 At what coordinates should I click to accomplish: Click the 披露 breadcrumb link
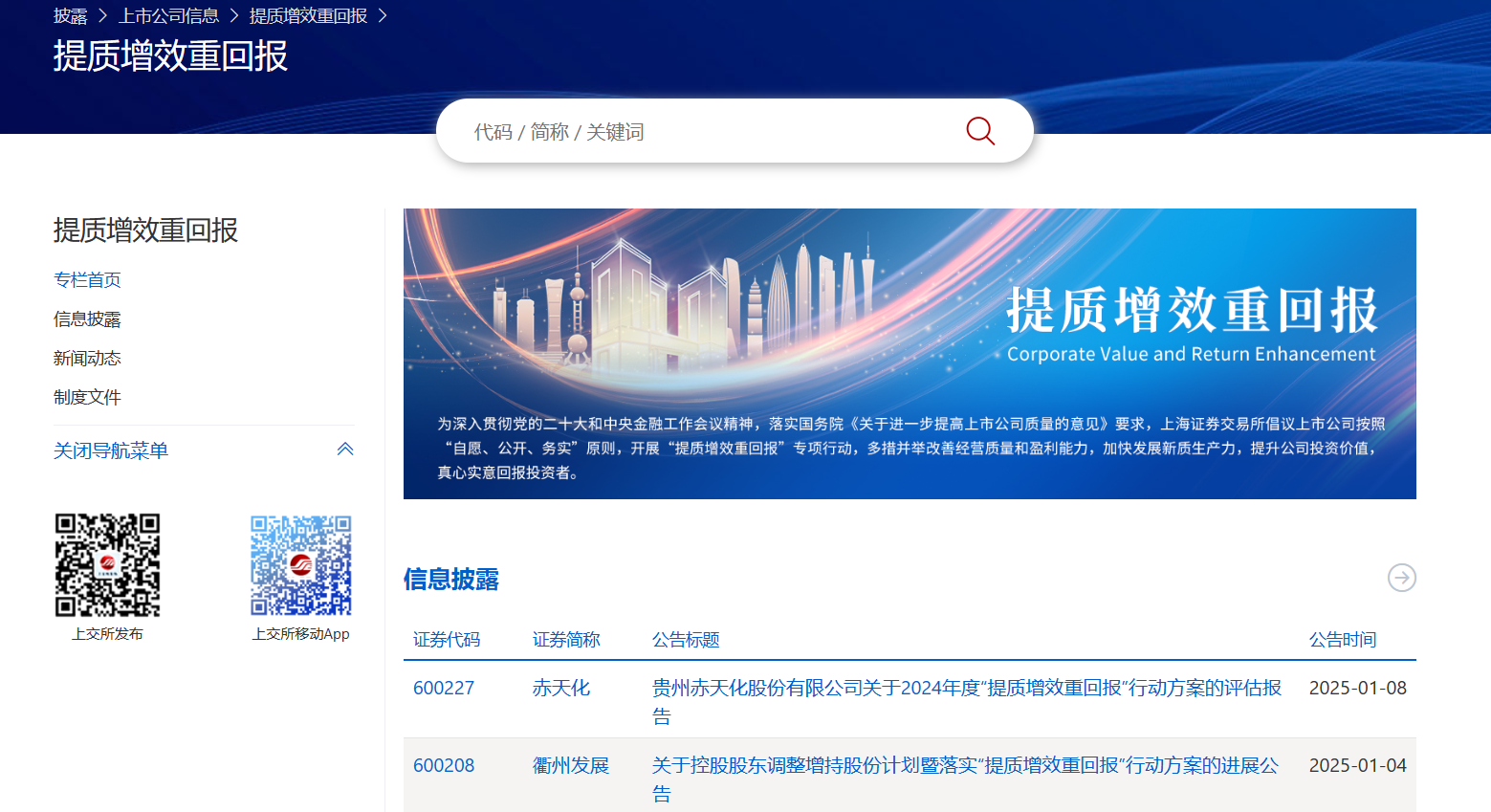[69, 15]
